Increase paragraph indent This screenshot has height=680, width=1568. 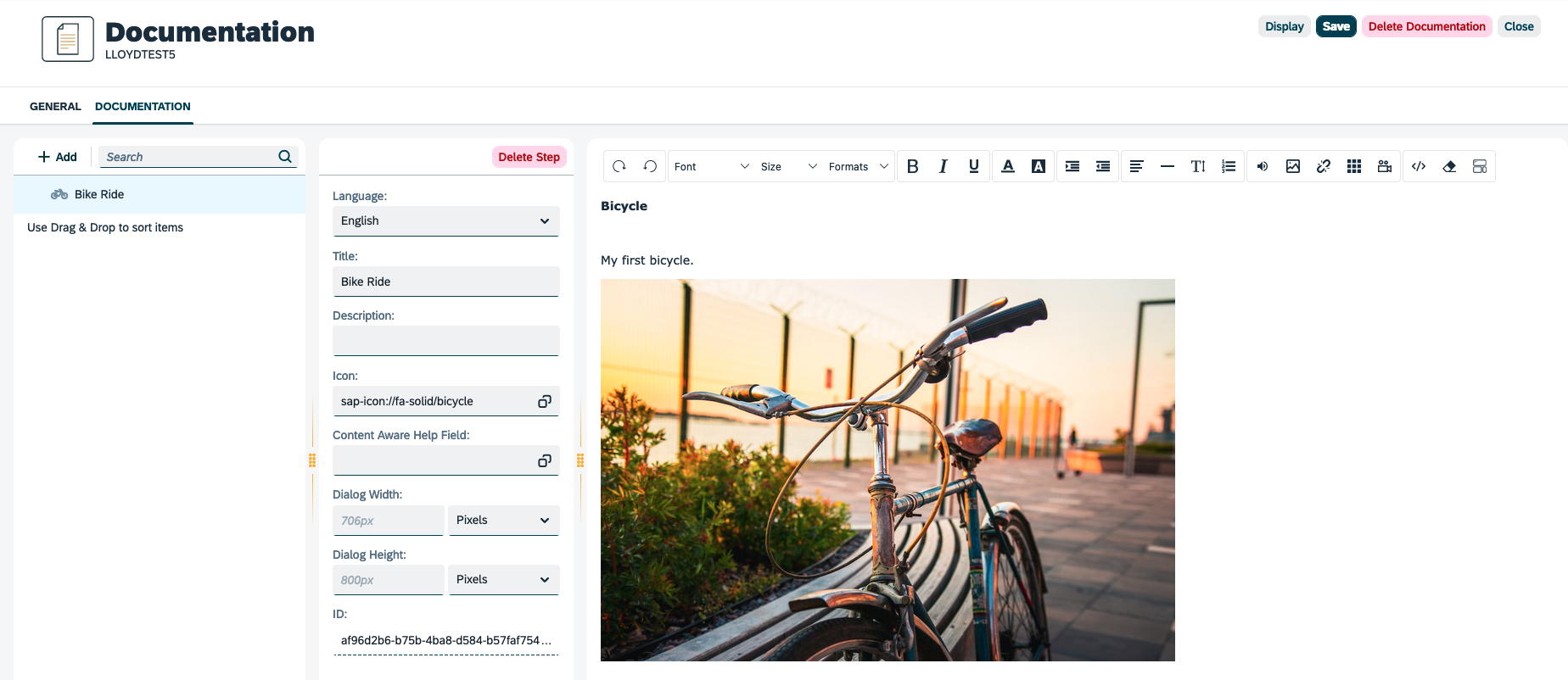[1072, 166]
